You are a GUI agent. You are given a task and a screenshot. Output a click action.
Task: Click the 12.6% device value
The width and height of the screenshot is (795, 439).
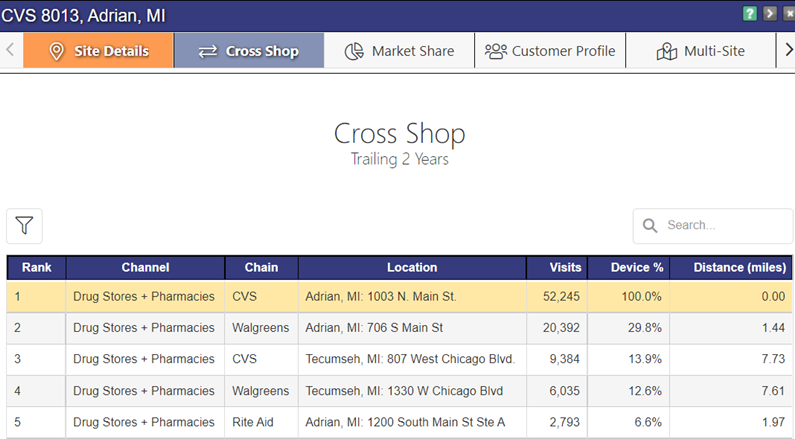tap(645, 391)
